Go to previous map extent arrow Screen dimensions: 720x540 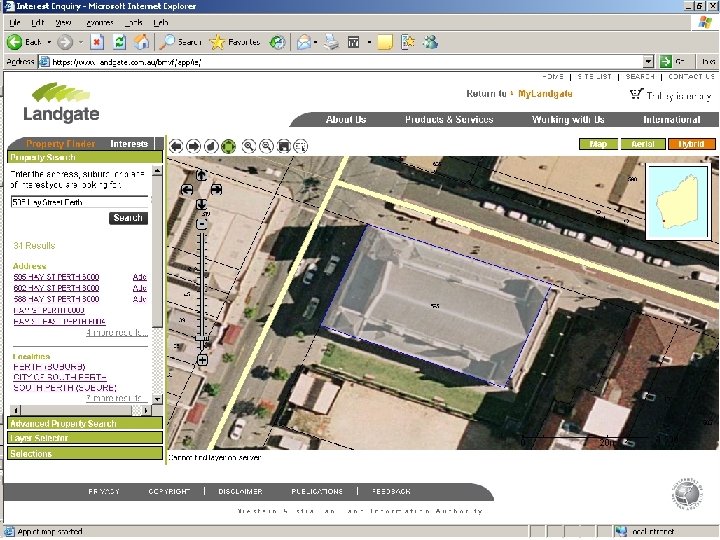176,145
